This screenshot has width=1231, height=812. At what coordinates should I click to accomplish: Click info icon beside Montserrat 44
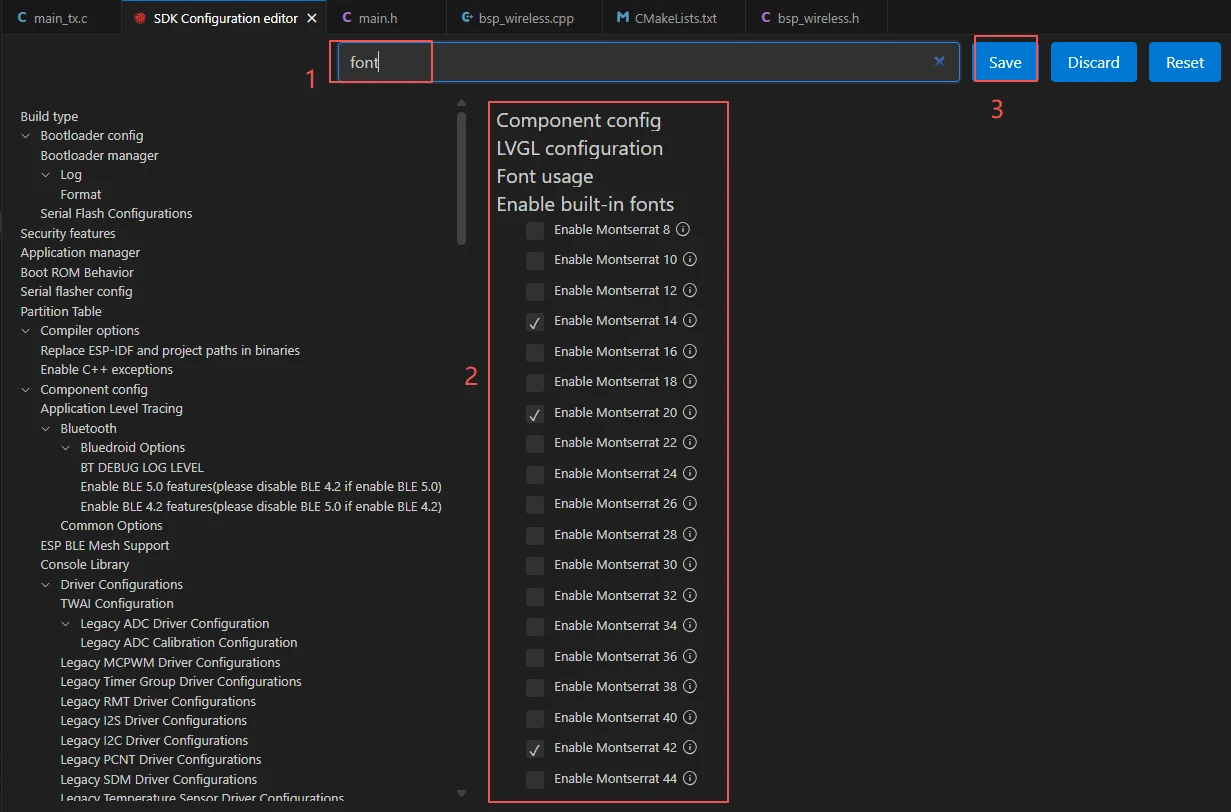(x=689, y=779)
